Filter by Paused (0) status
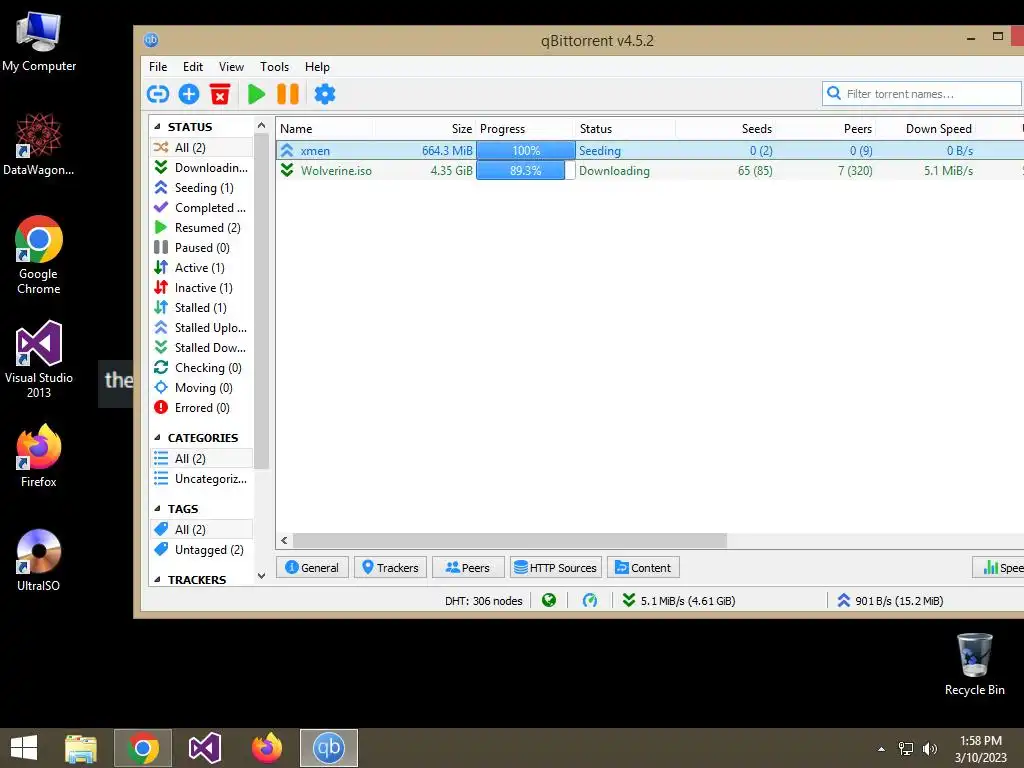 [x=202, y=248]
